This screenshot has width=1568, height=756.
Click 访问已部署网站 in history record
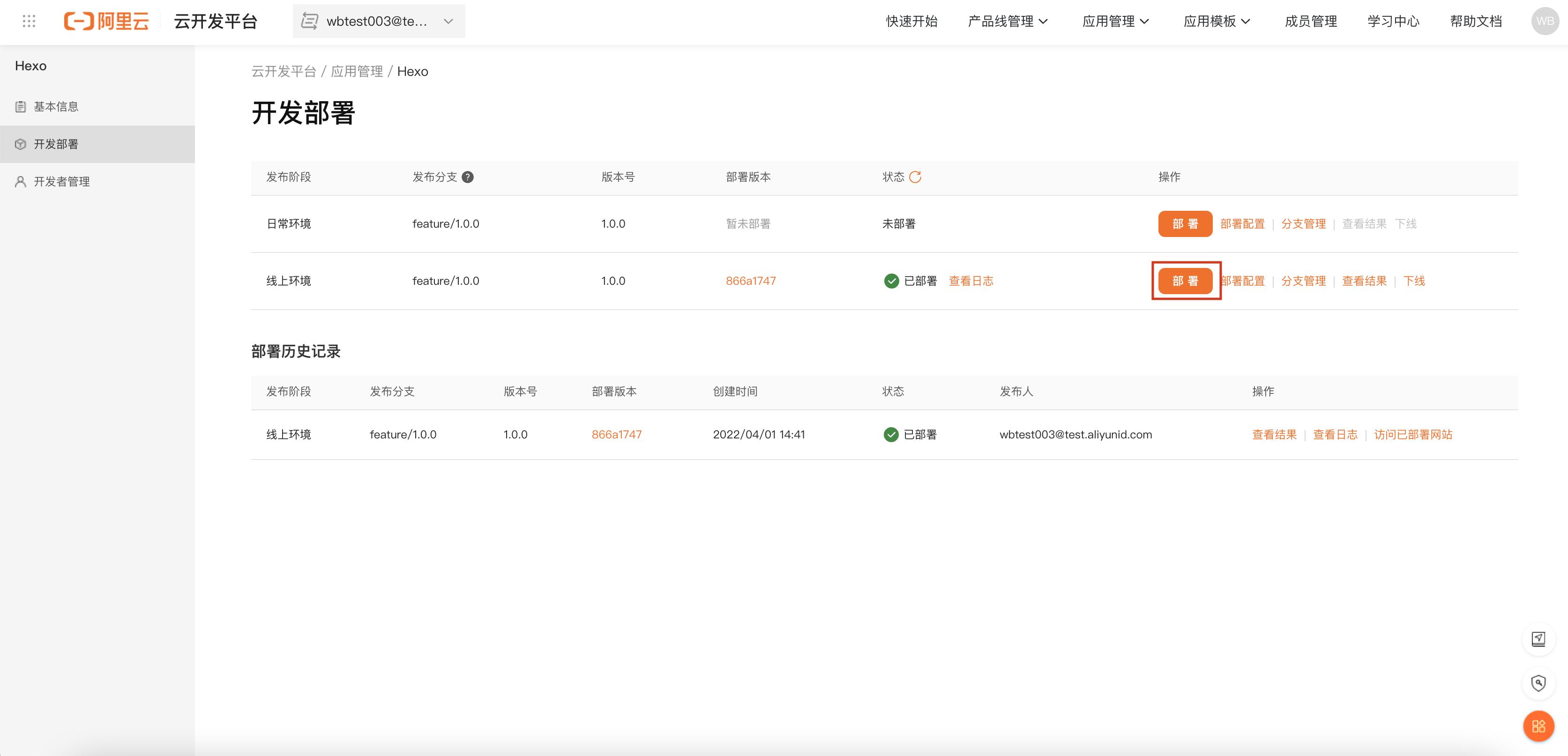1413,434
